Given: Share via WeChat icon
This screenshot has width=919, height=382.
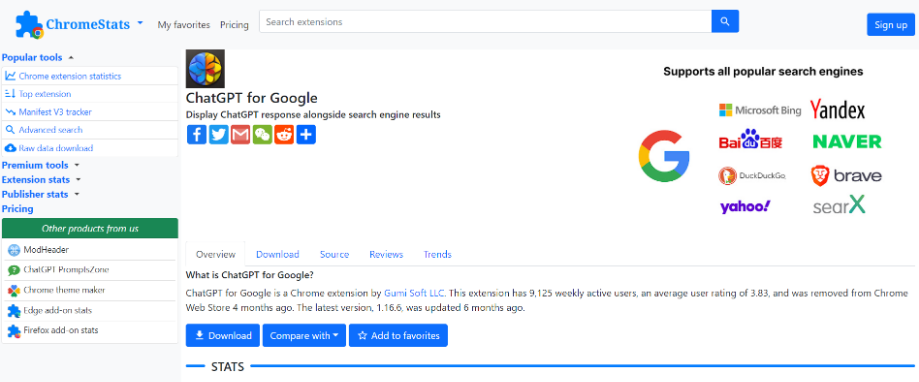Looking at the screenshot, I should click(x=262, y=134).
